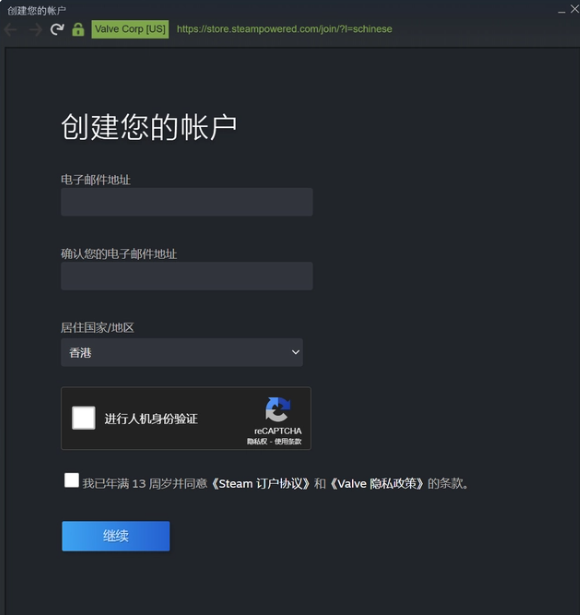Click the Valve Corp [US] certificate badge

click(130, 29)
